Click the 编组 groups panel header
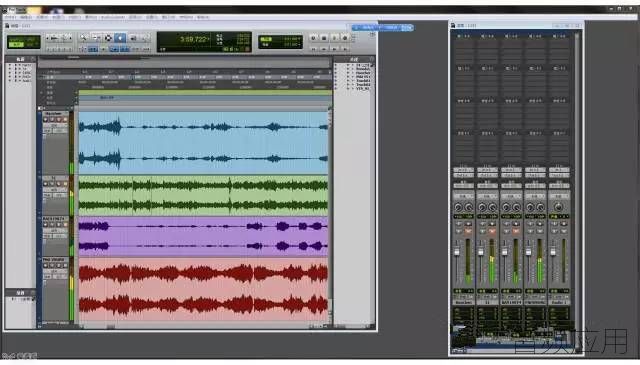This screenshot has height=365, width=640. pos(20,293)
